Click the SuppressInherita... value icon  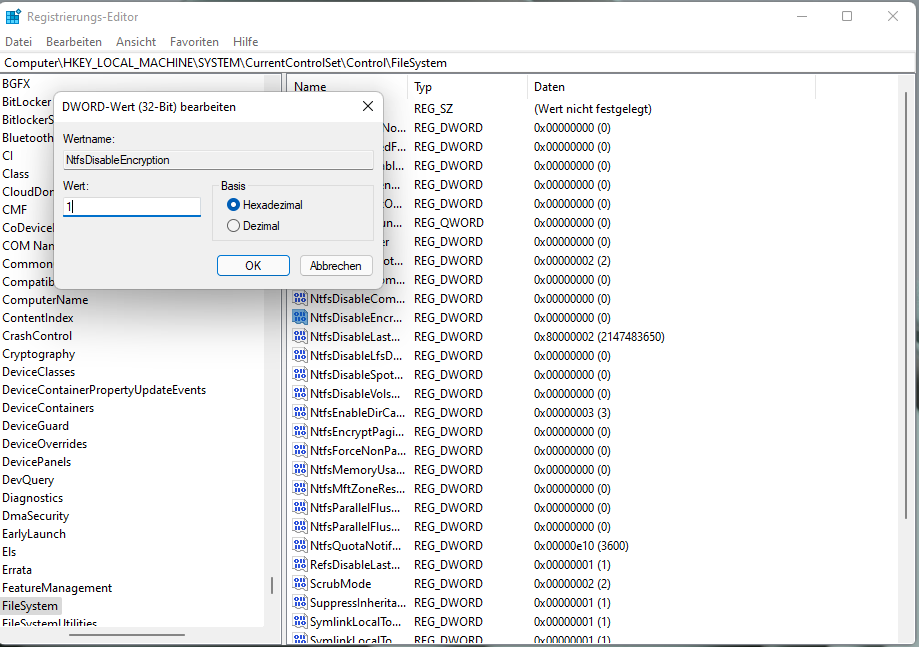pyautogui.click(x=300, y=602)
